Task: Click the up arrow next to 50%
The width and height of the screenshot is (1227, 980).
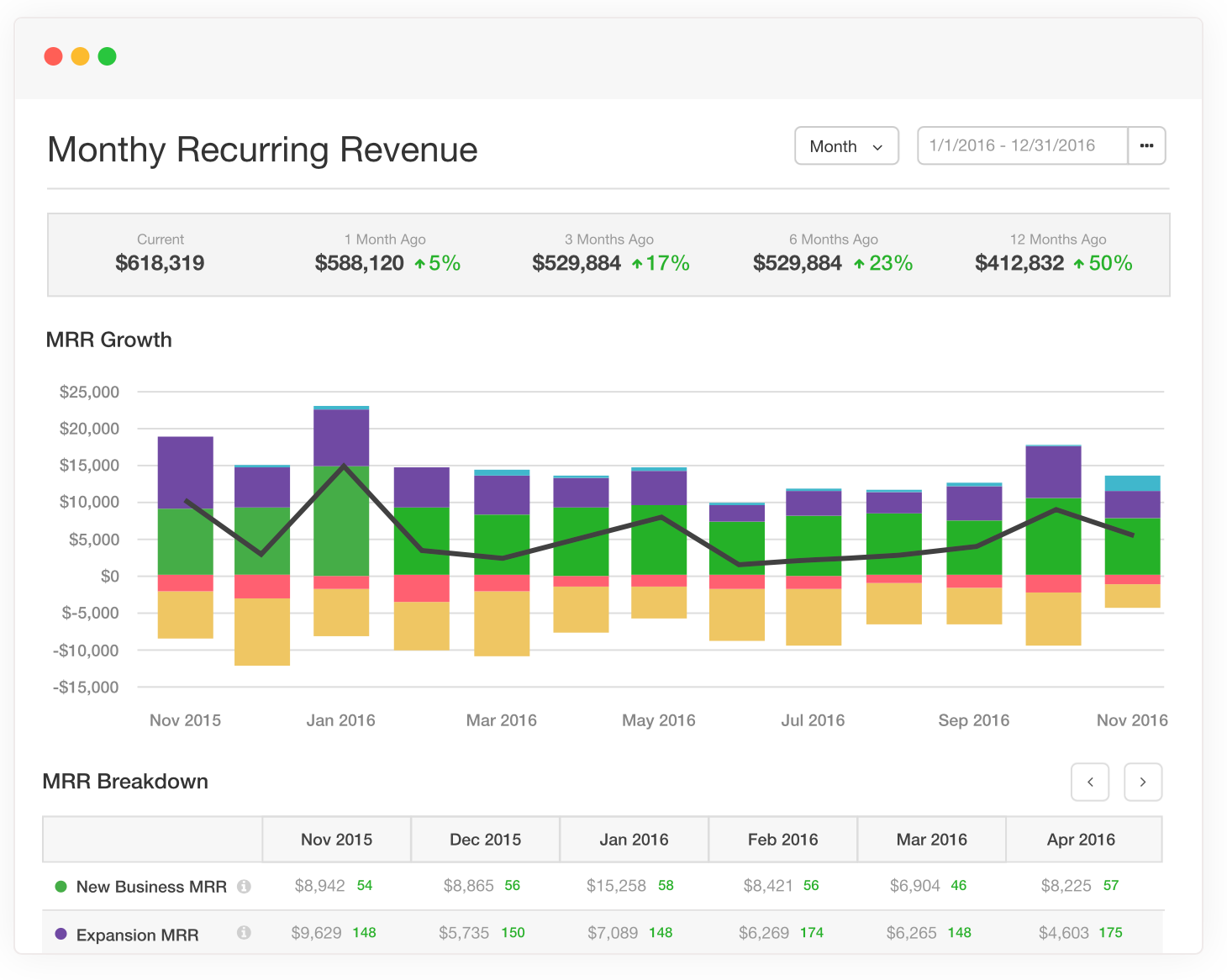Action: pos(1078,264)
